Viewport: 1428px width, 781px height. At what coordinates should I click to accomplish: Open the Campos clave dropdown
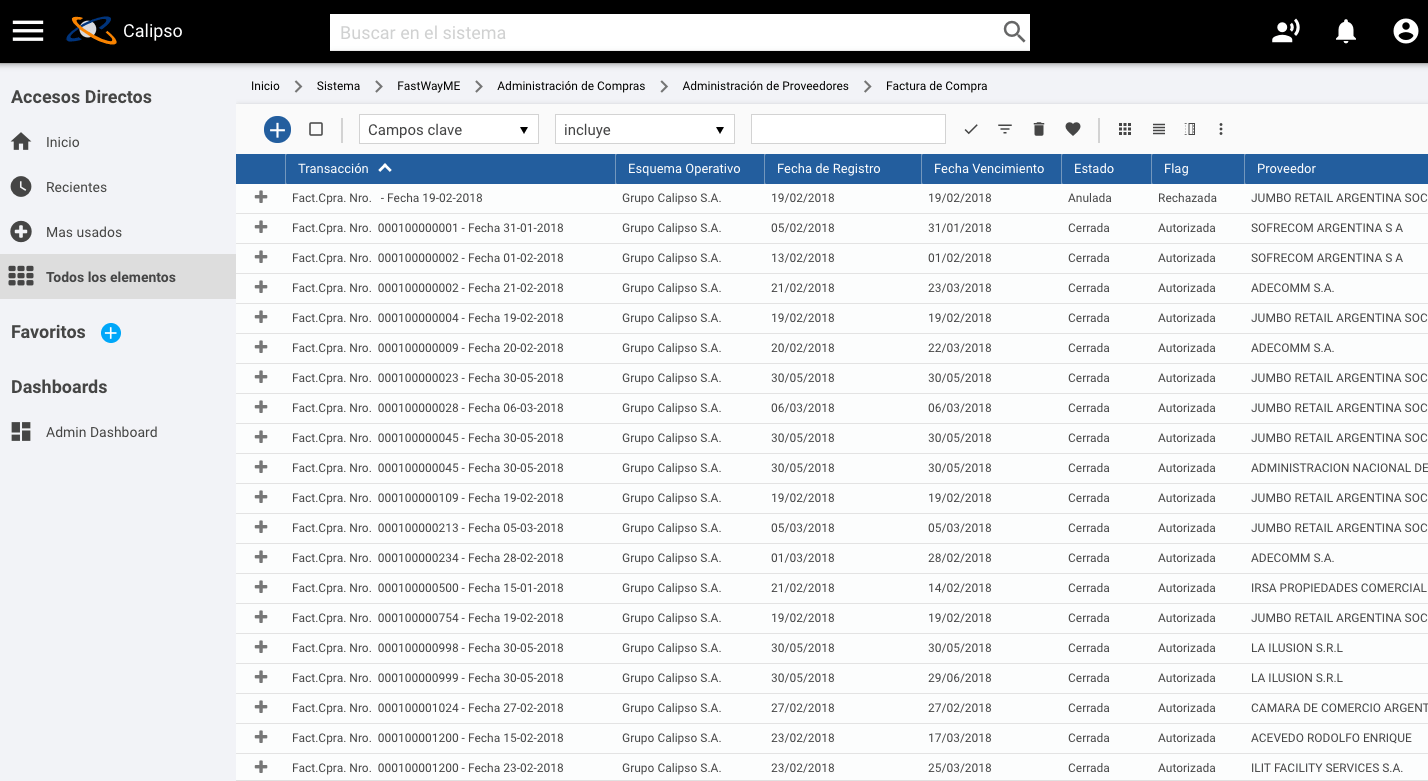point(449,129)
